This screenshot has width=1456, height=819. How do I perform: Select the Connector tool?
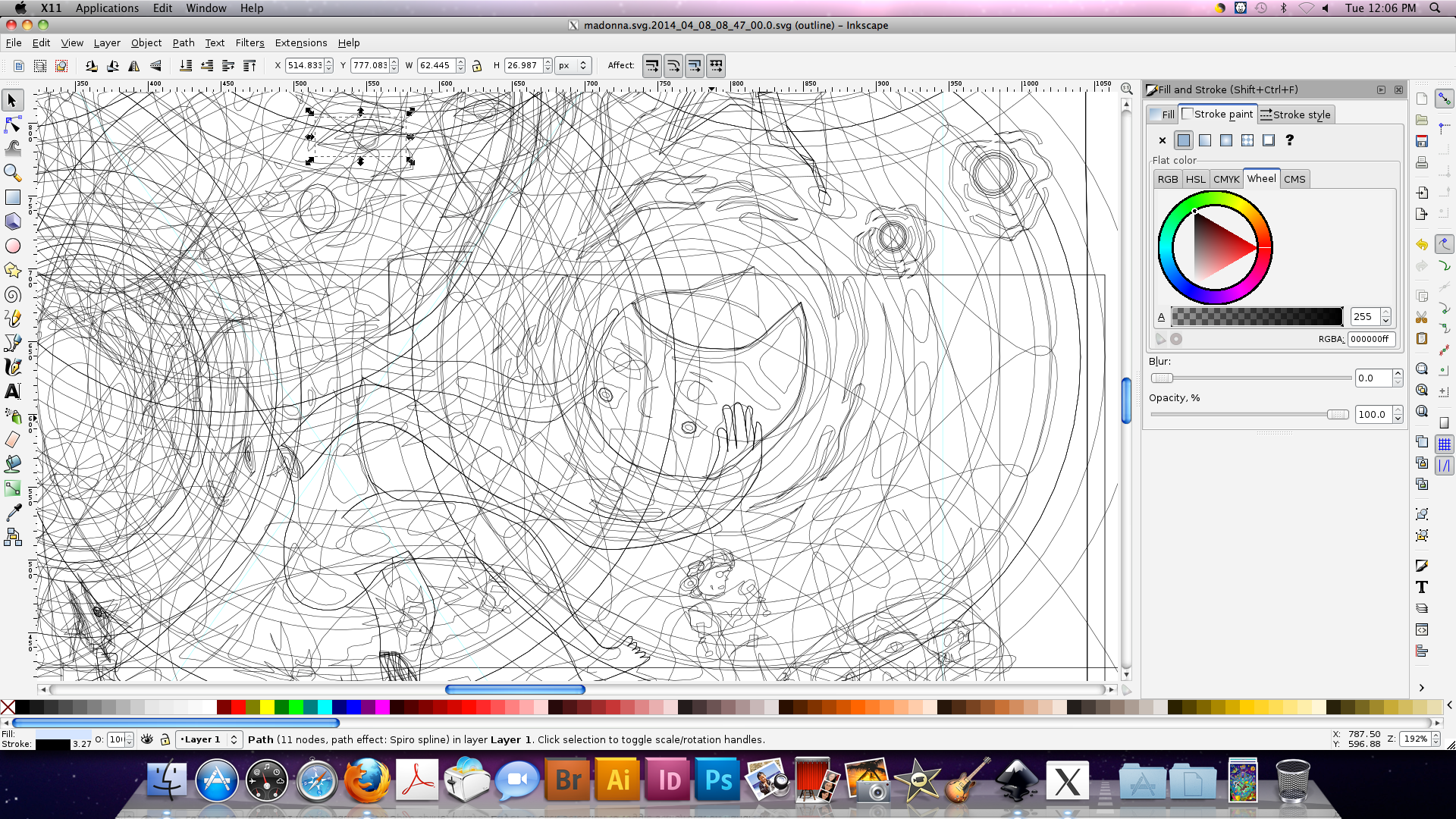coord(13,538)
